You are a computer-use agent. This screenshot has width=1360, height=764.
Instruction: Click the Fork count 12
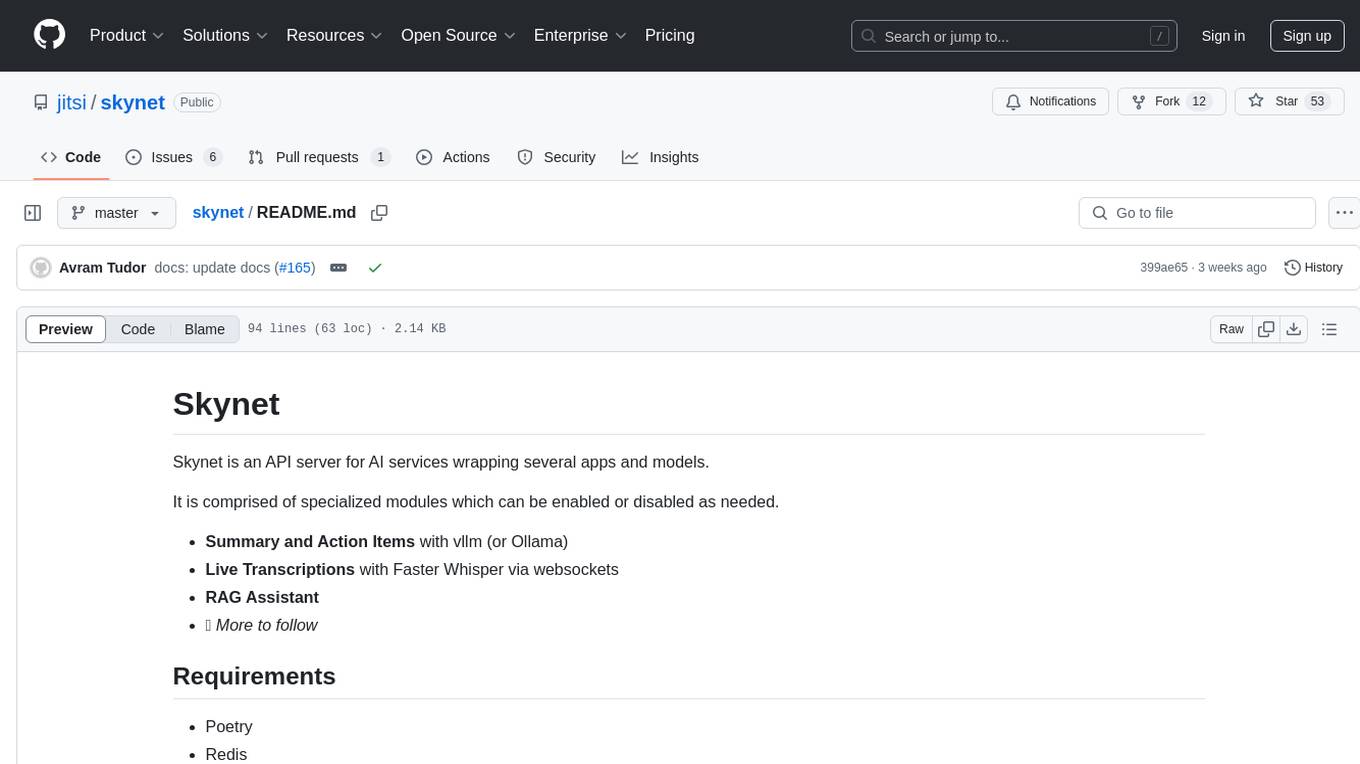pos(1199,102)
